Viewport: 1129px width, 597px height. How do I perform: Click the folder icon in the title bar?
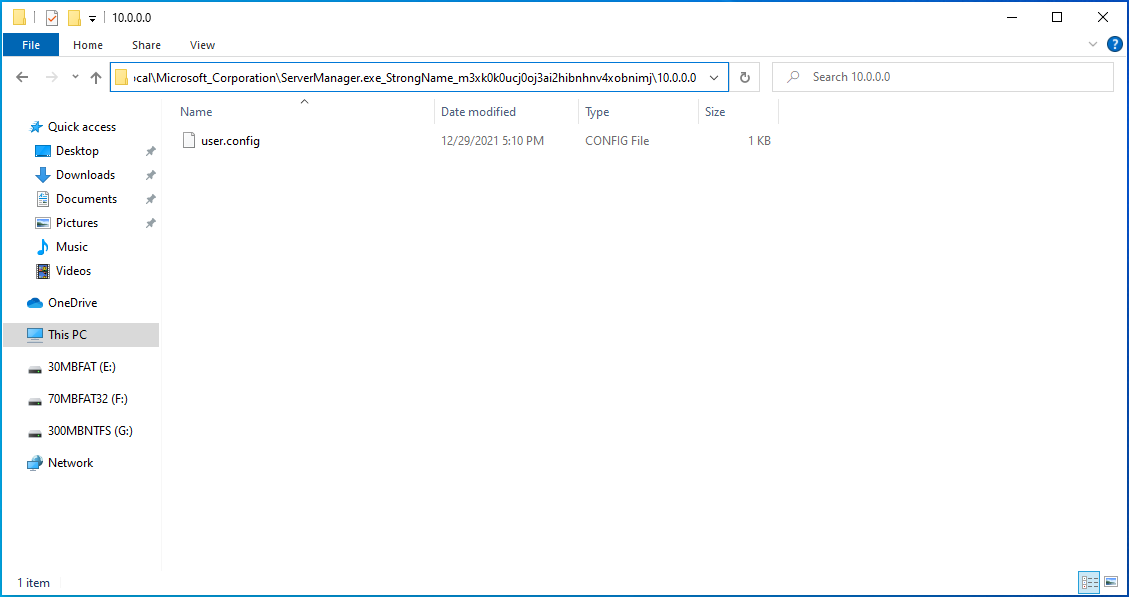(19, 18)
